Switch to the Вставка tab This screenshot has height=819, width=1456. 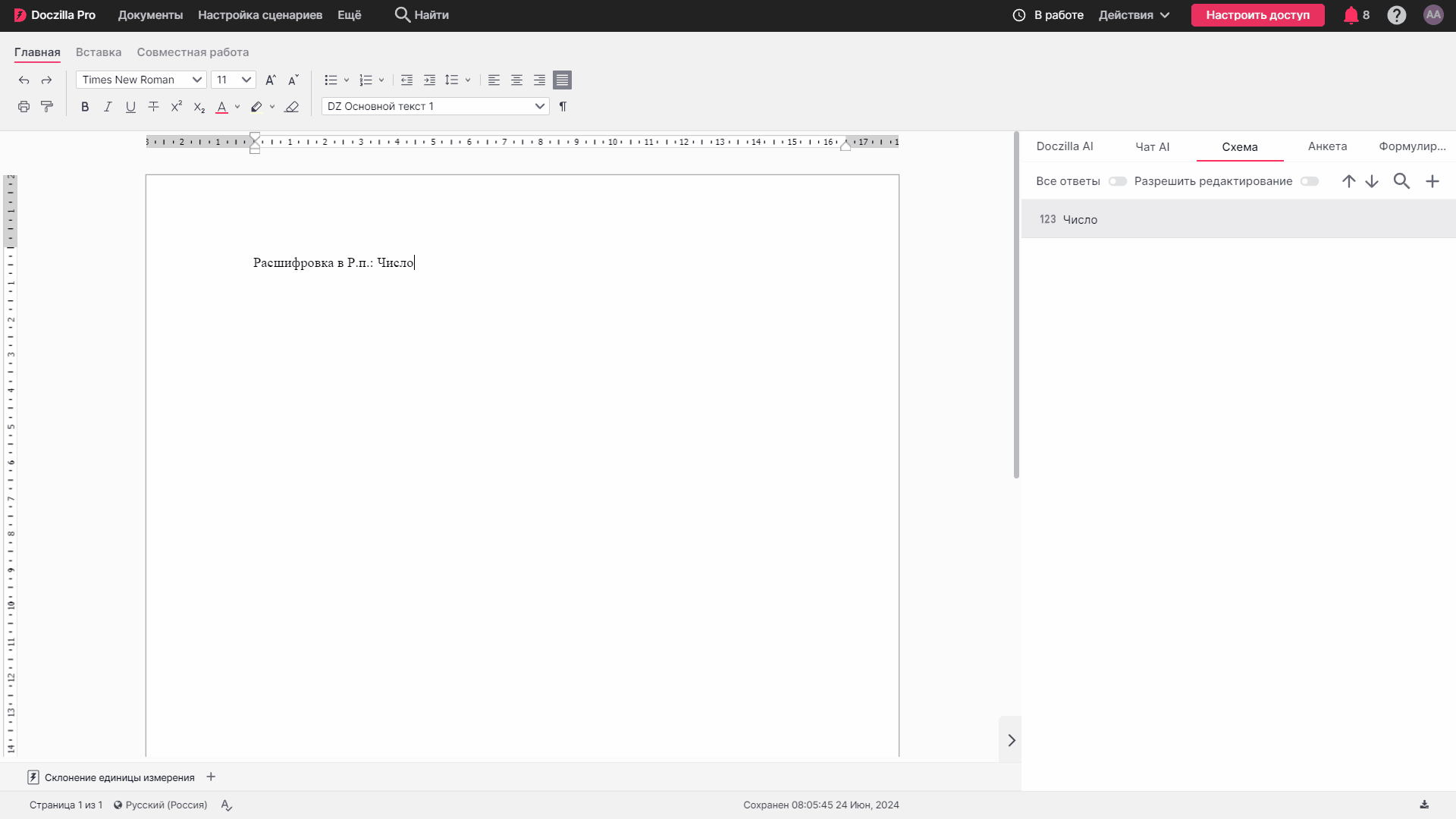click(99, 52)
